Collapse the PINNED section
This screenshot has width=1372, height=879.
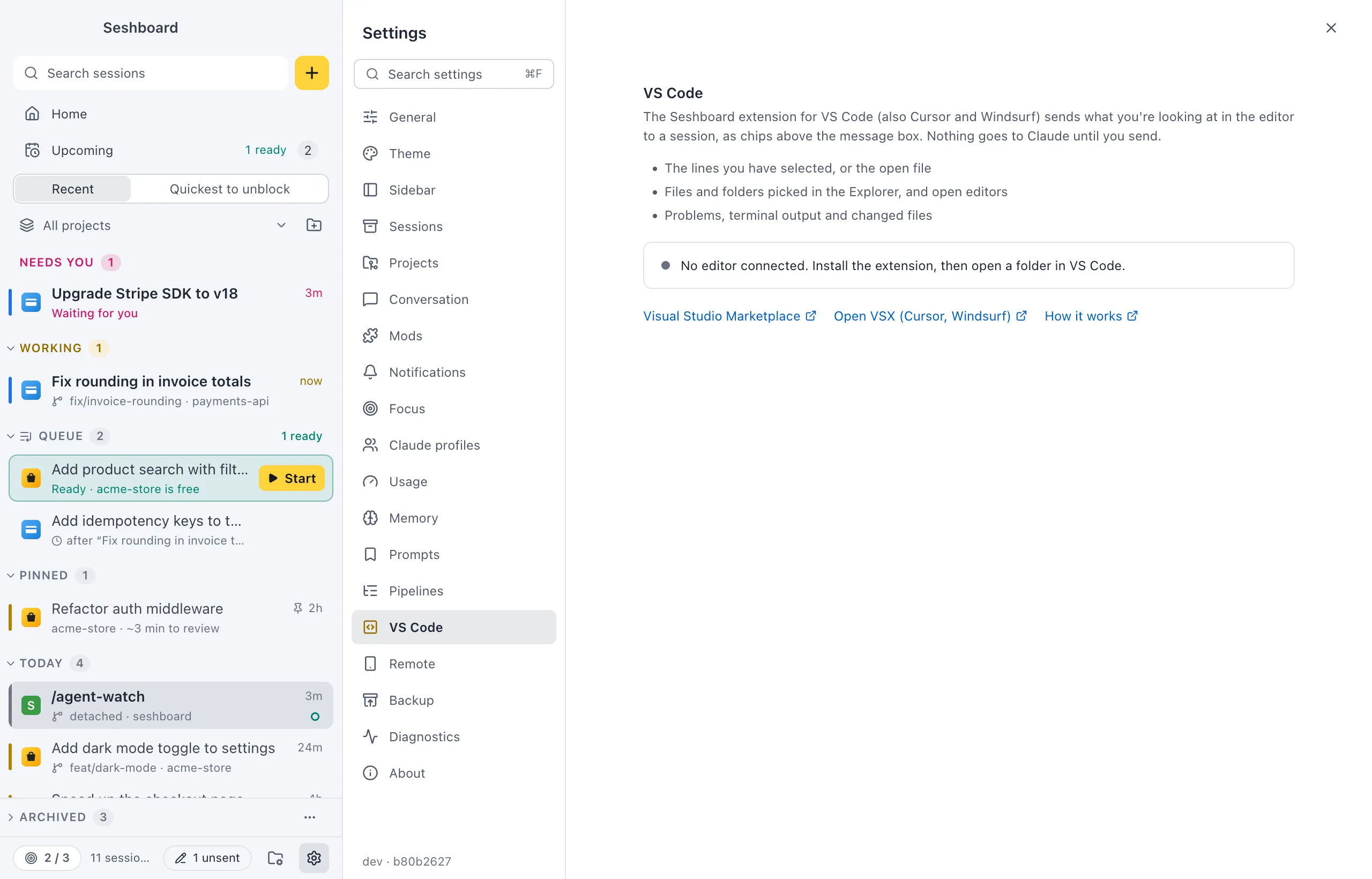[x=10, y=575]
